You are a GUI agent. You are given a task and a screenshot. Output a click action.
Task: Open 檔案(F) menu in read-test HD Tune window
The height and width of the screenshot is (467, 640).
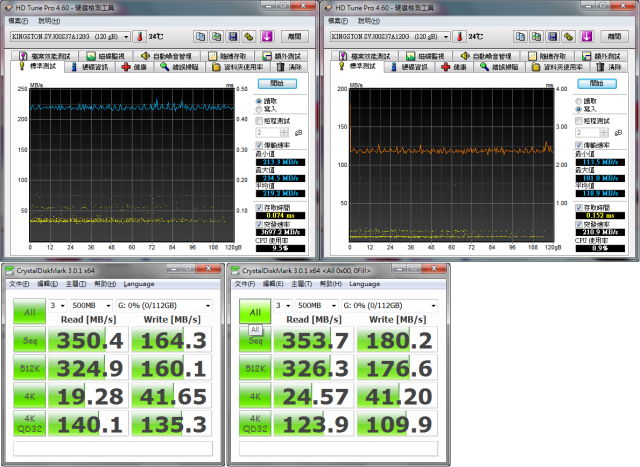[18, 20]
